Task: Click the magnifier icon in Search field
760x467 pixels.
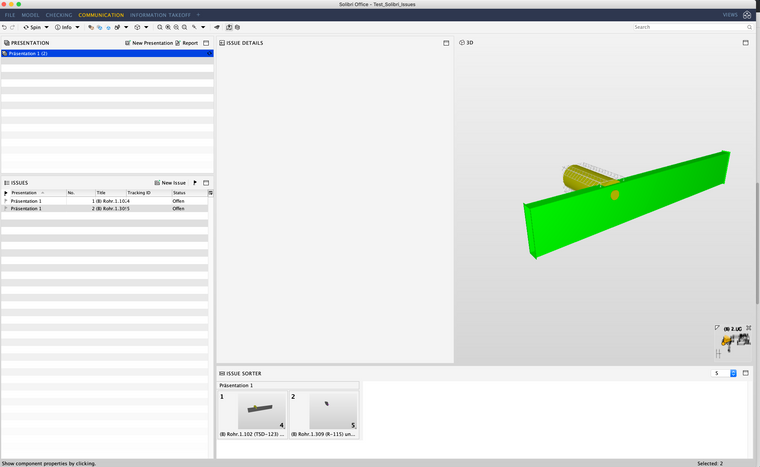Action: pos(749,27)
